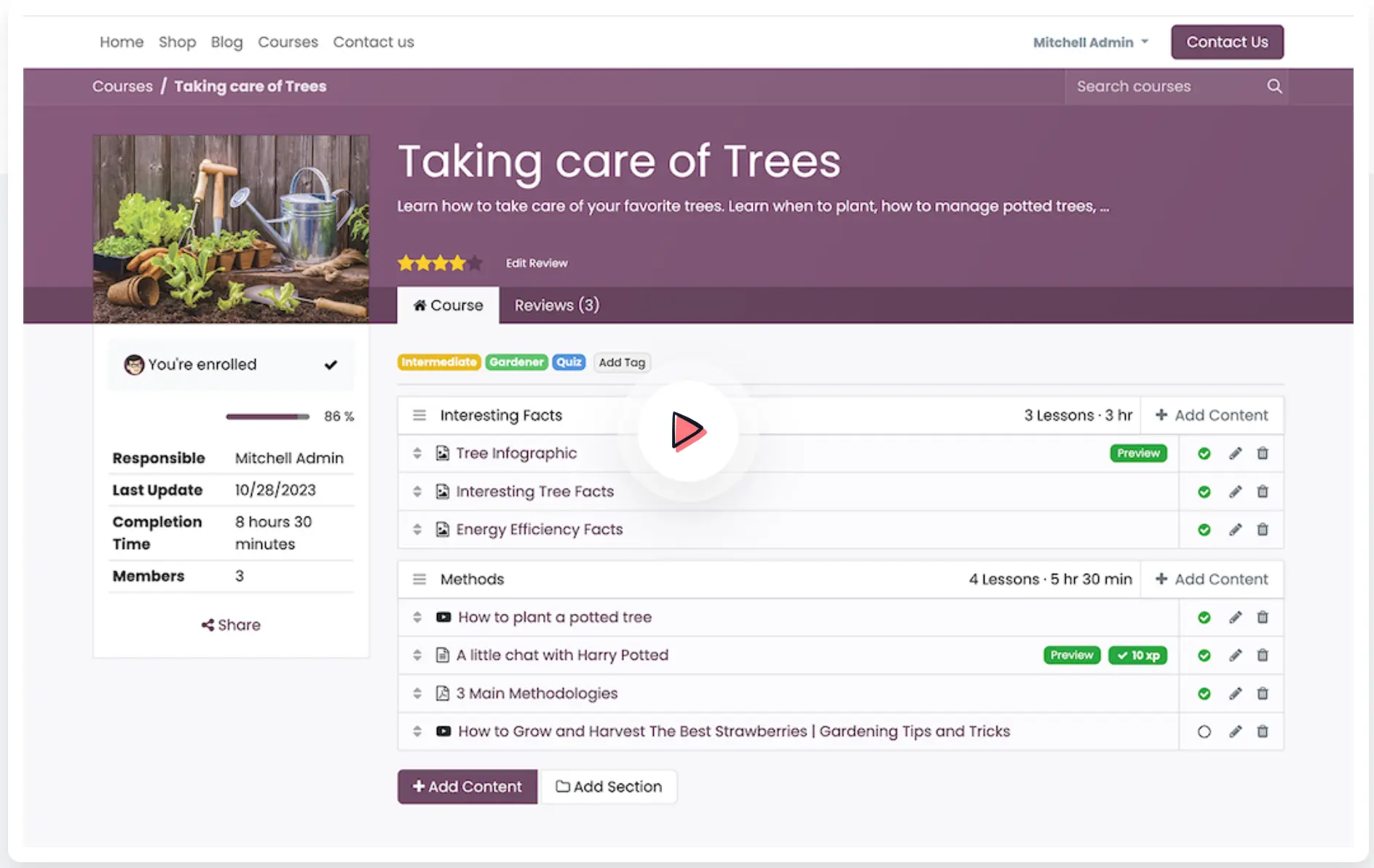1374x868 pixels.
Task: Click the Edit Review link
Action: (537, 263)
